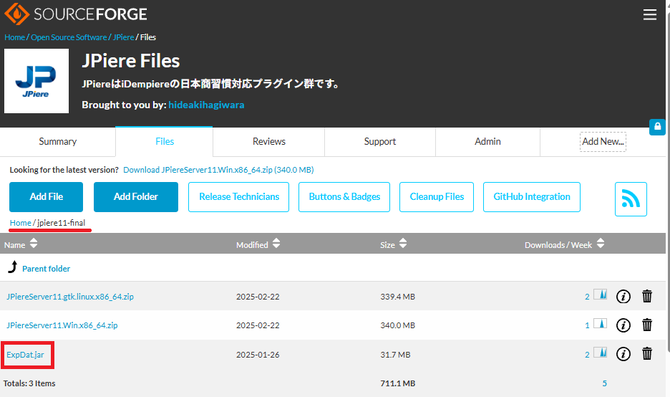Click the Add New... dashed box

pyautogui.click(x=603, y=141)
